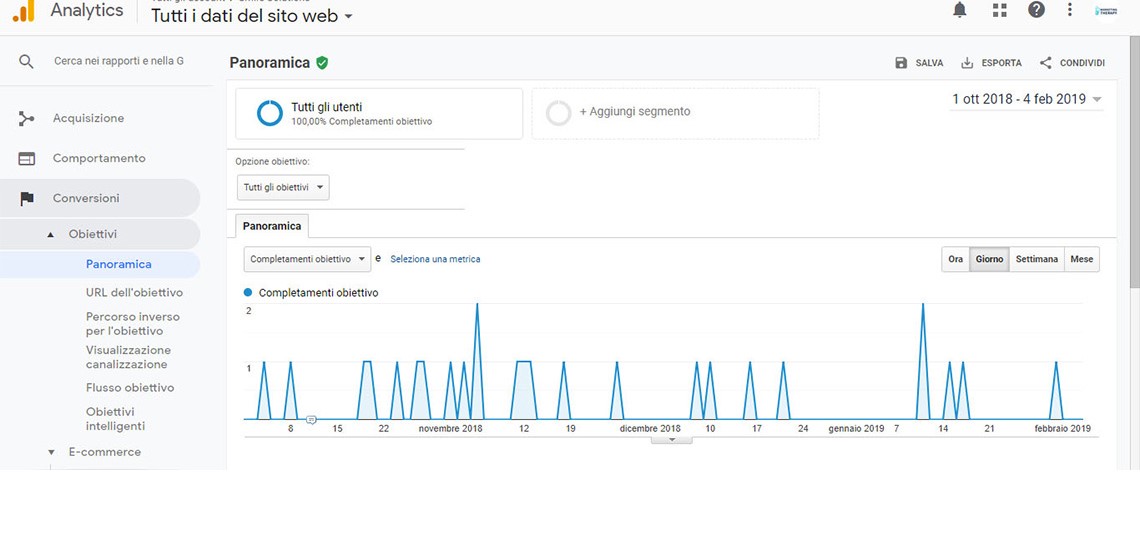The image size is (1140, 547).
Task: Select Panoramica under Obiettivi
Action: pos(119,265)
